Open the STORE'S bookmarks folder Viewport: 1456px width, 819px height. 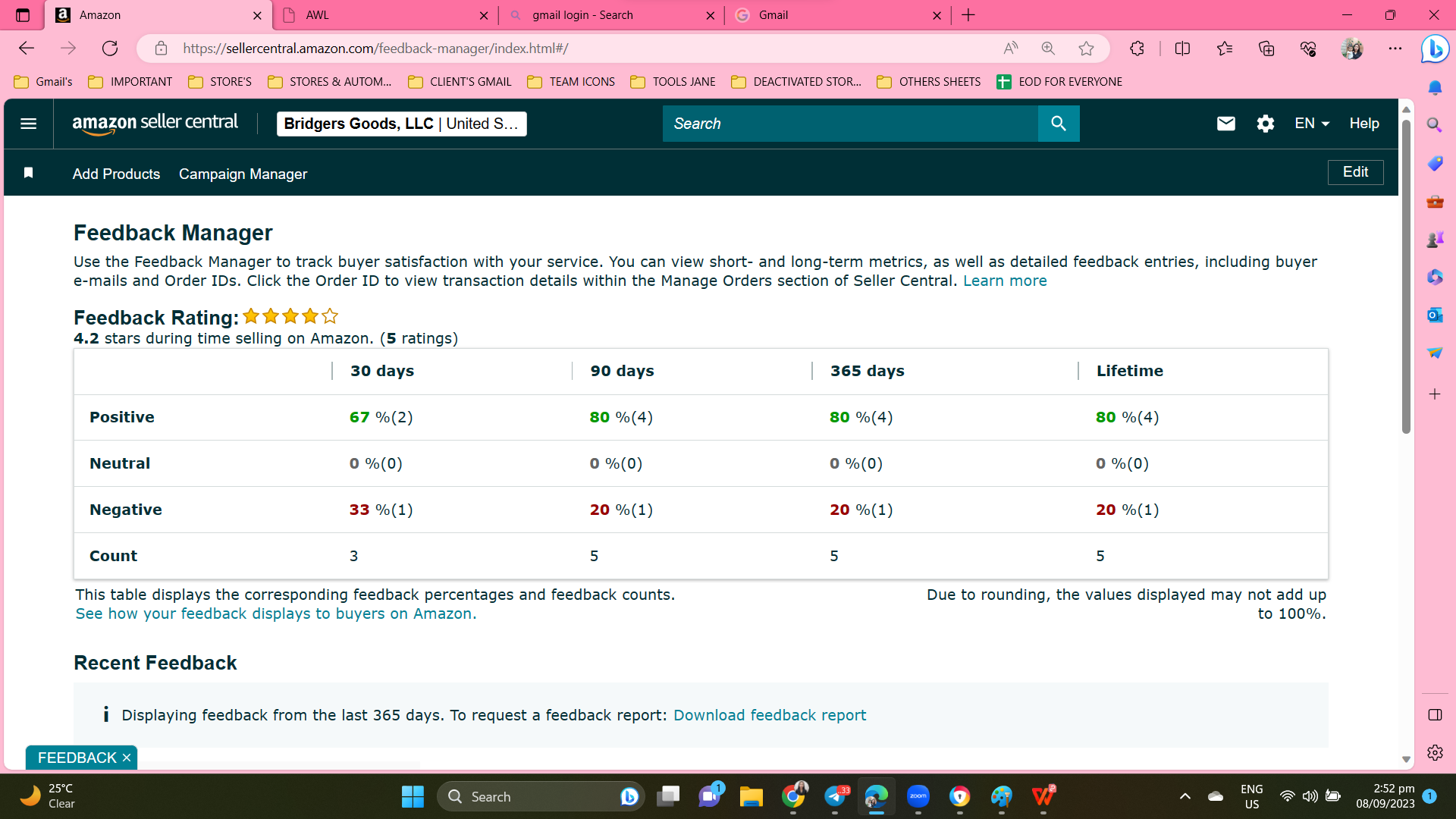tap(220, 82)
